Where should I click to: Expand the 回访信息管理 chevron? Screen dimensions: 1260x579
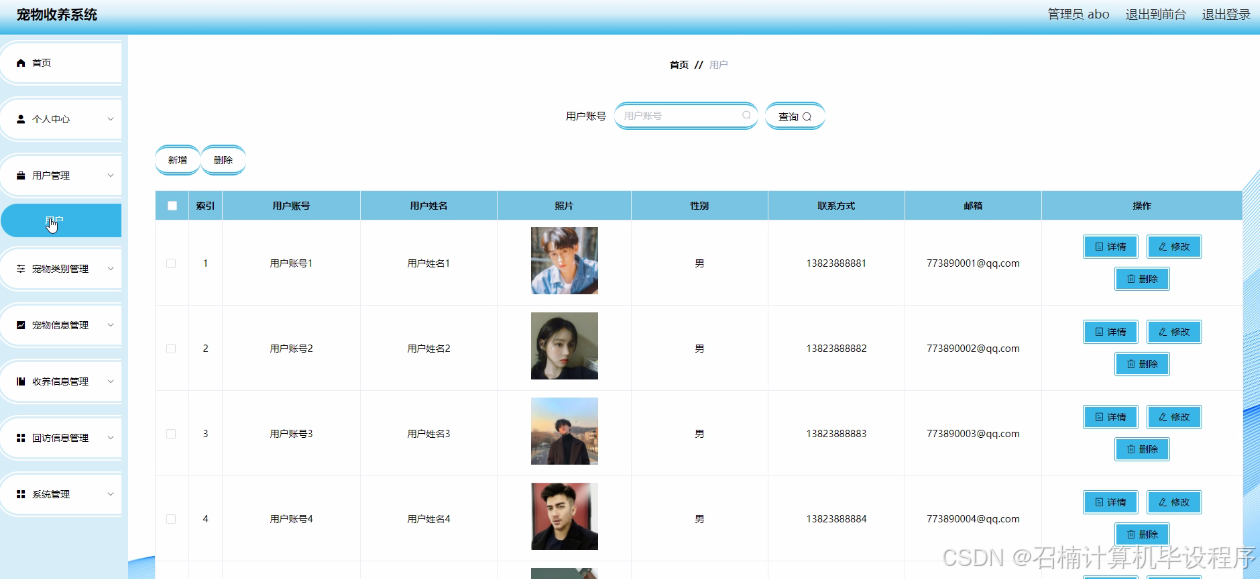pyautogui.click(x=110, y=438)
